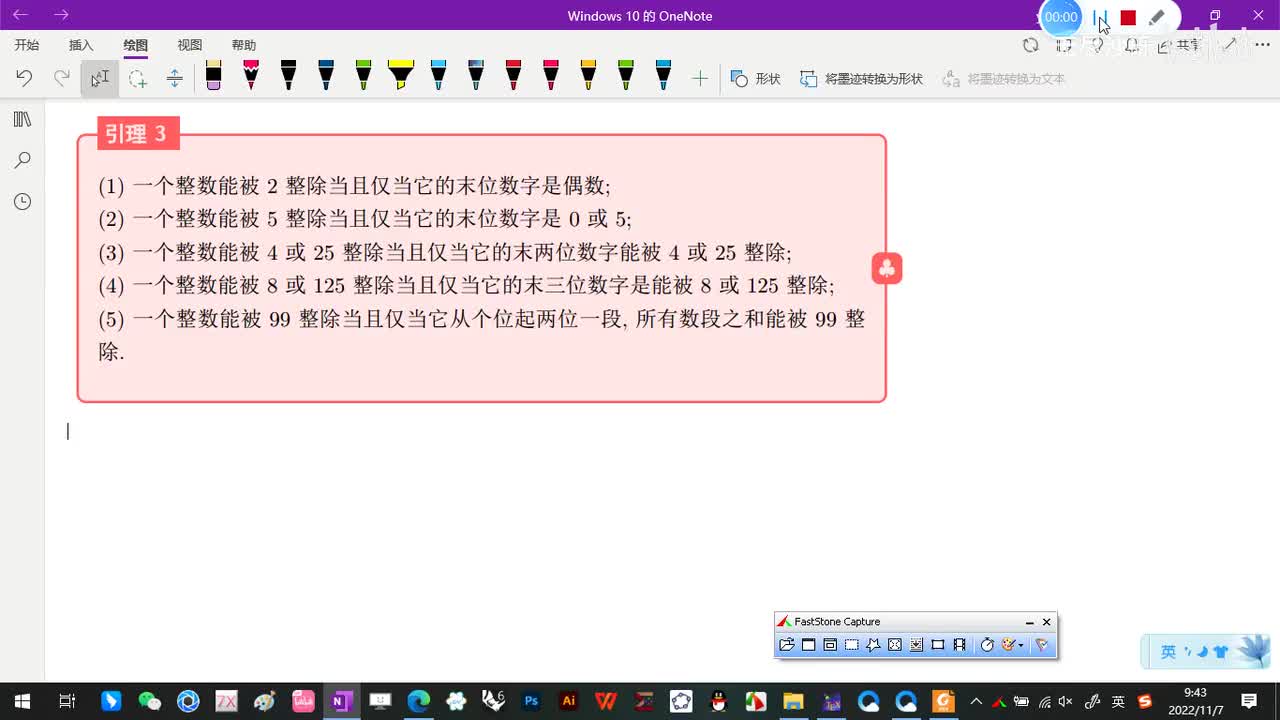Open Task View on taskbar

pyautogui.click(x=67, y=701)
